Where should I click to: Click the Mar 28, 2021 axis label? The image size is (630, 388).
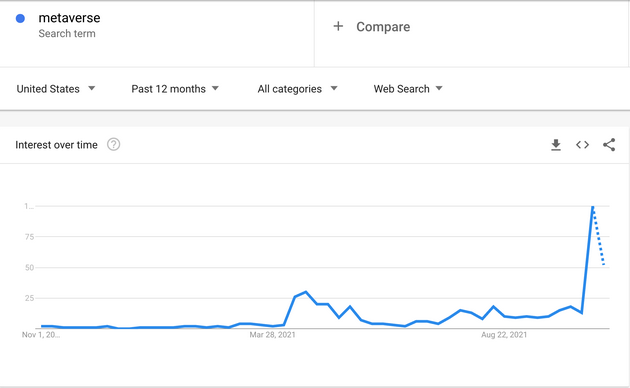(272, 335)
